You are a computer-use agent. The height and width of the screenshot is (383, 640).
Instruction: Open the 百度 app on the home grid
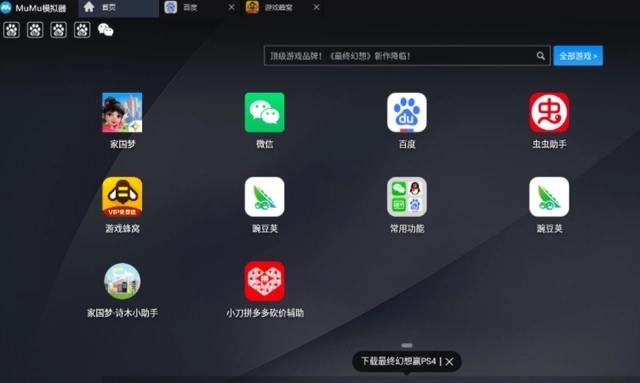[x=407, y=113]
